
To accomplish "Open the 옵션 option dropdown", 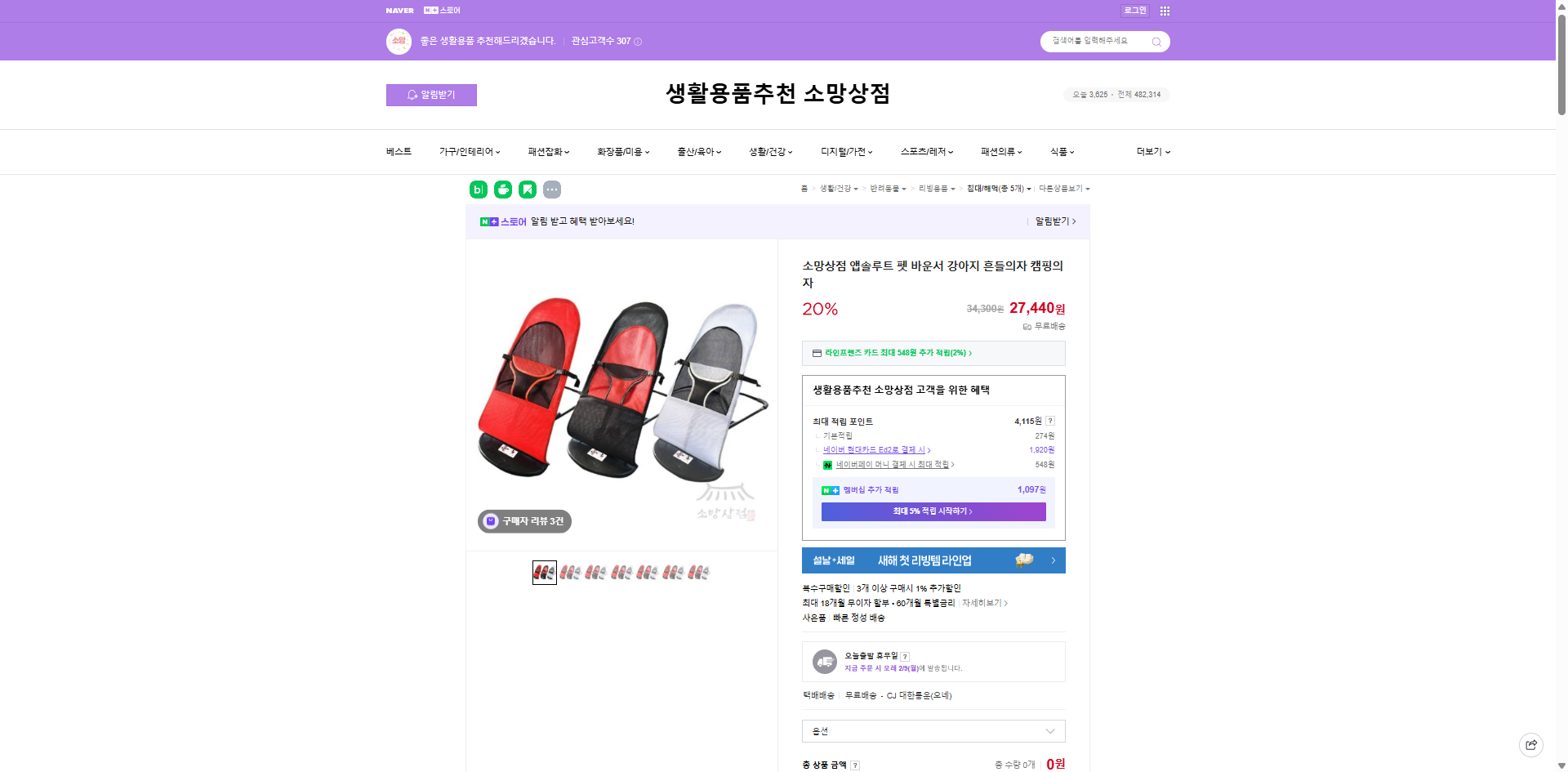I will 933,731.
